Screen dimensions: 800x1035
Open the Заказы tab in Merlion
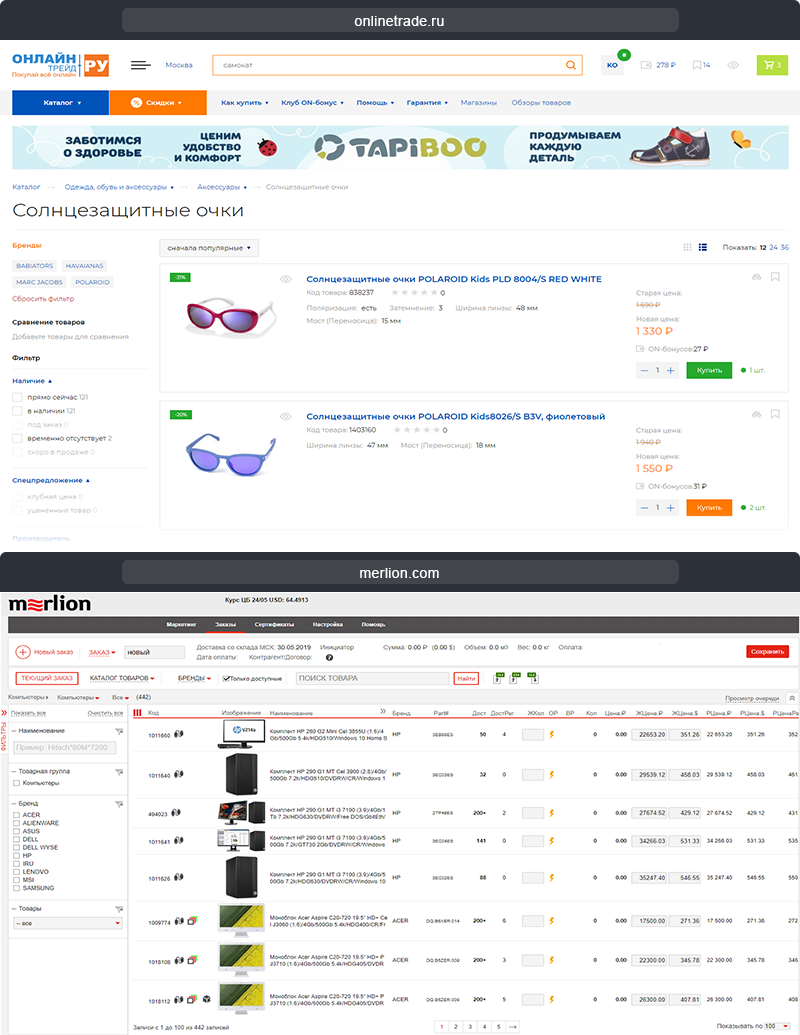225,624
